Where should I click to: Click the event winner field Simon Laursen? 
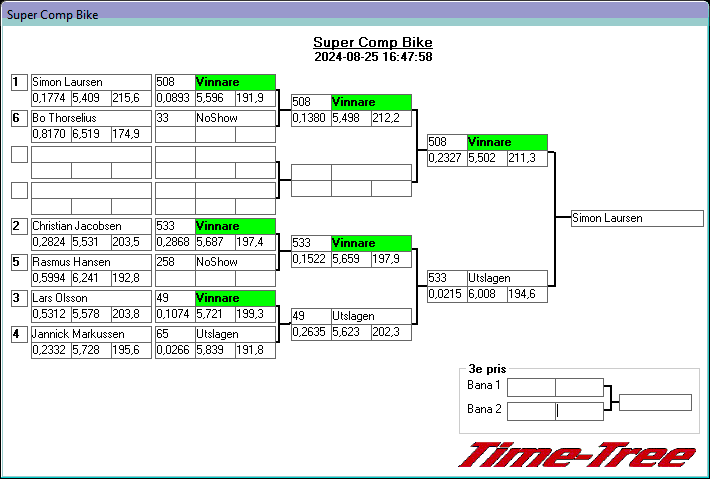(x=637, y=218)
